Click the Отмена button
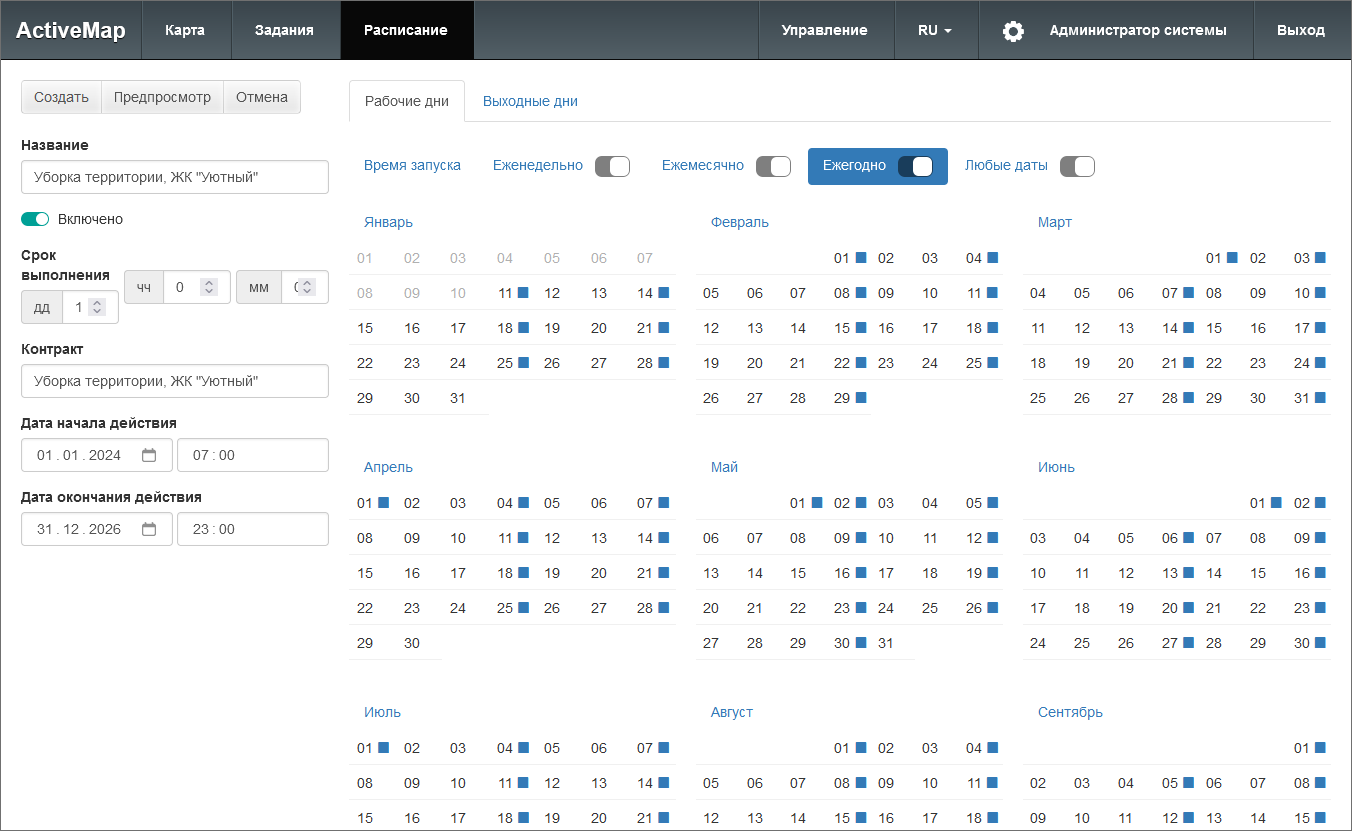This screenshot has width=1352, height=831. click(x=262, y=97)
